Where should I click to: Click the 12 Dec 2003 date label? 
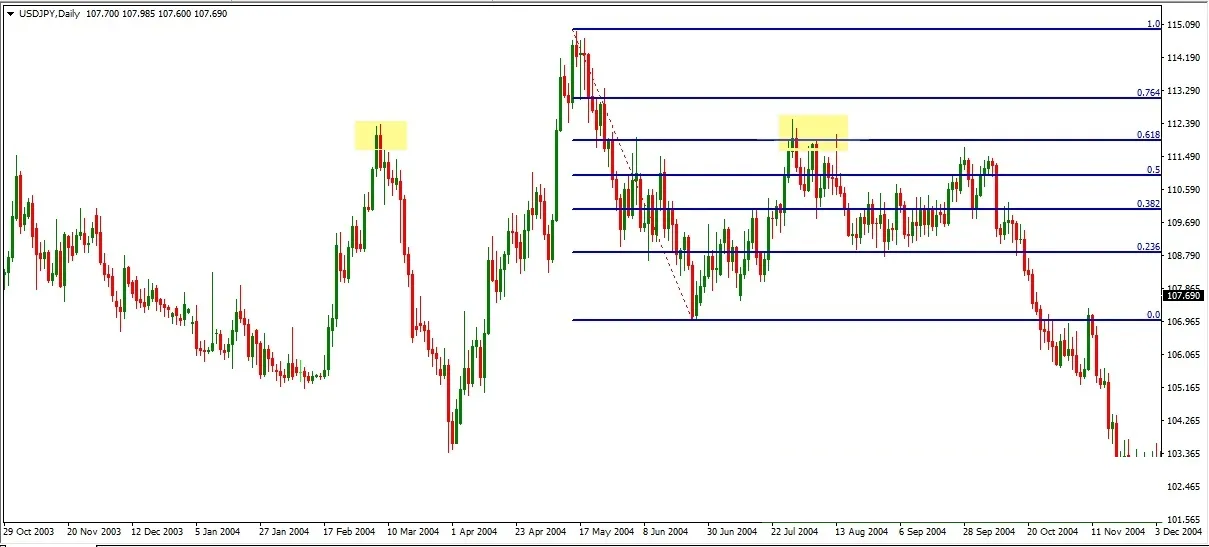click(158, 532)
